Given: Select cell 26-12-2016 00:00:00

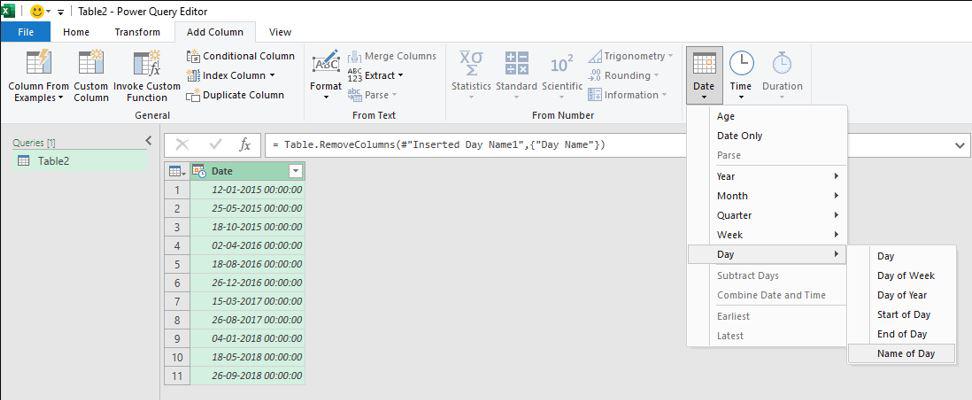Looking at the screenshot, I should point(248,283).
